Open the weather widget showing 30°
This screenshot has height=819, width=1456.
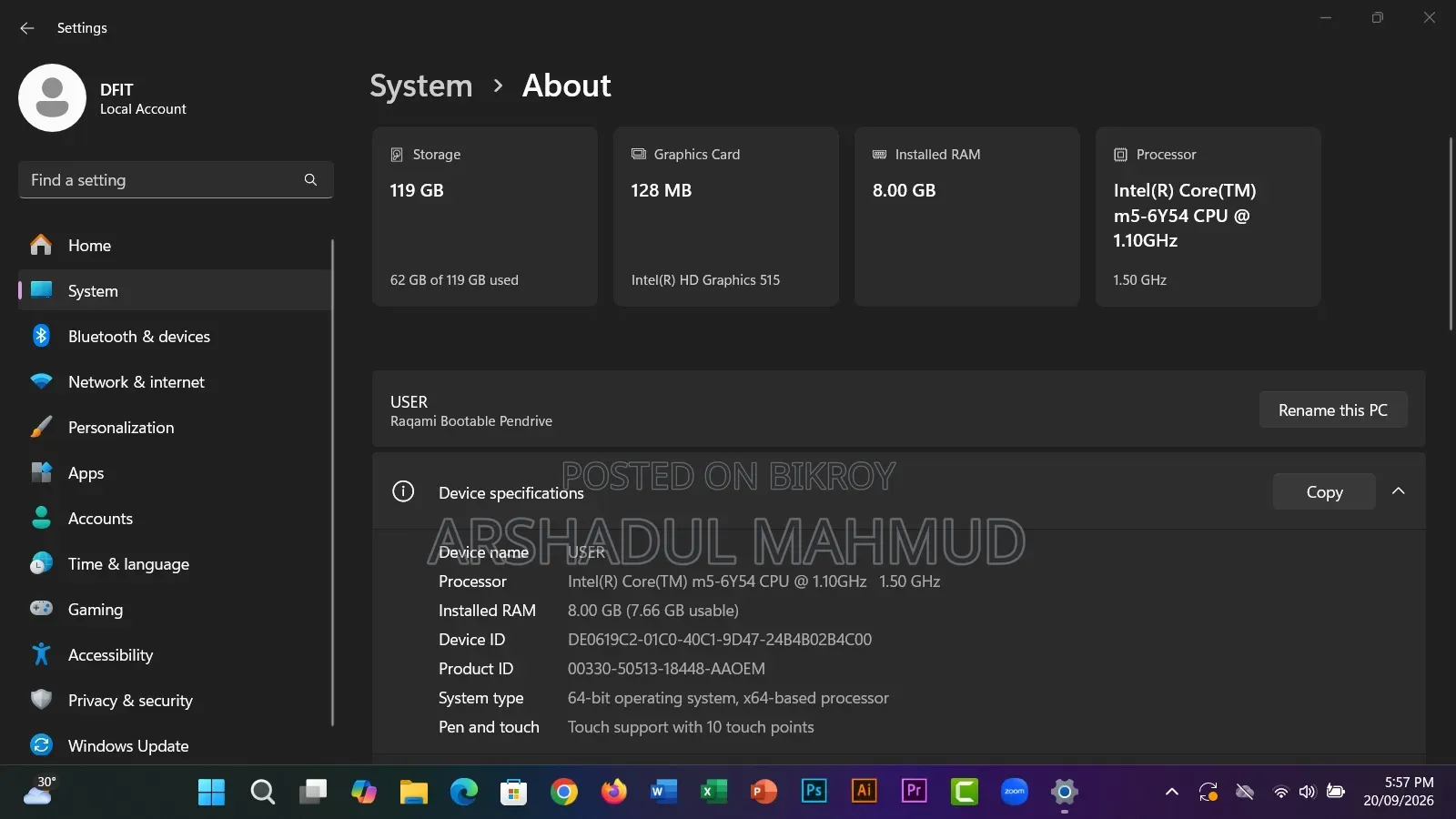click(x=39, y=791)
